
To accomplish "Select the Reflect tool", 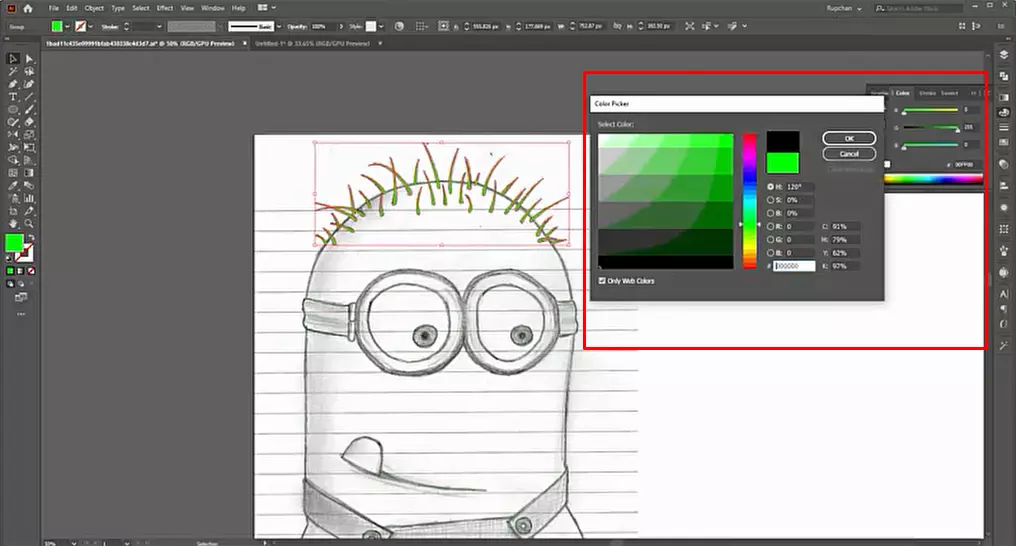I will 13,135.
